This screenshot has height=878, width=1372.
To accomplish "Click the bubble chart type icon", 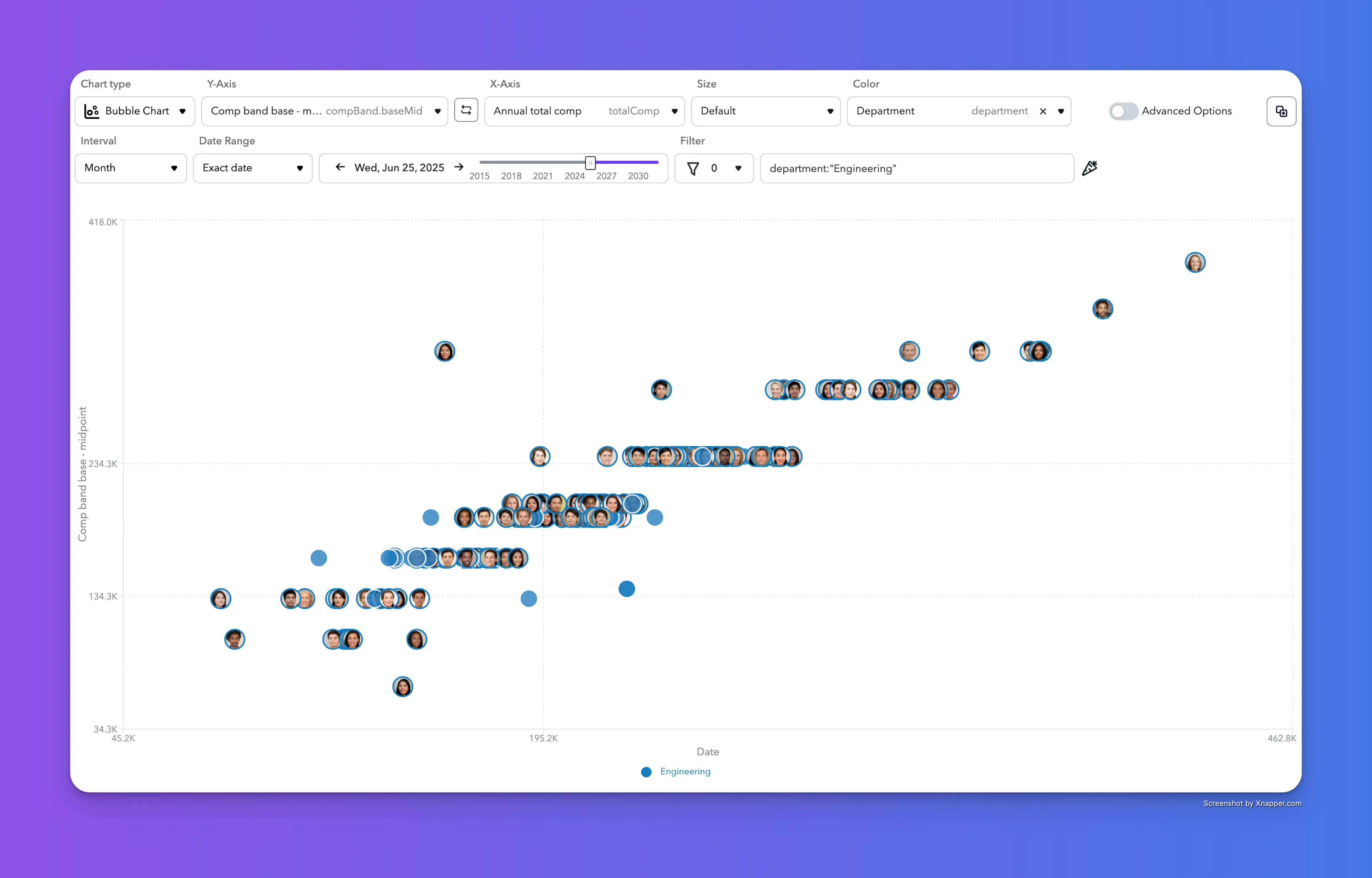I will pyautogui.click(x=91, y=111).
